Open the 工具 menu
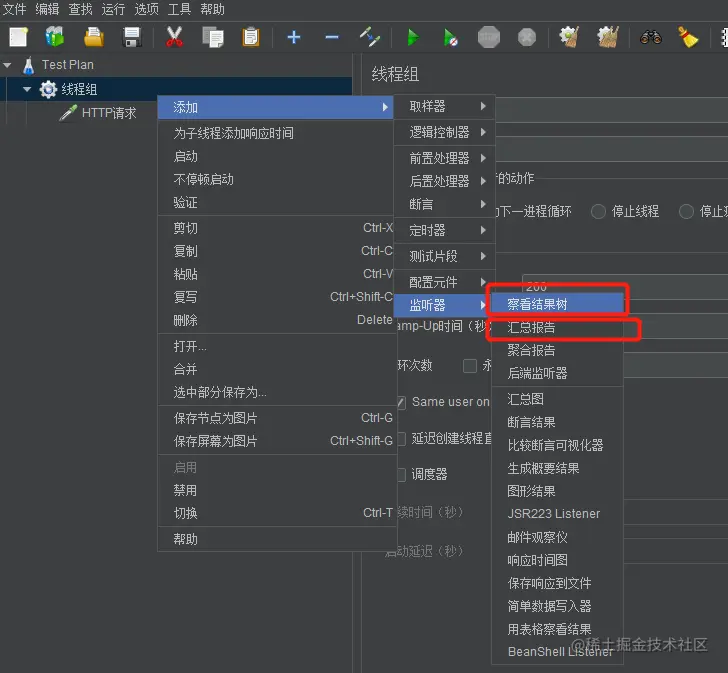The width and height of the screenshot is (728, 673). tap(179, 9)
